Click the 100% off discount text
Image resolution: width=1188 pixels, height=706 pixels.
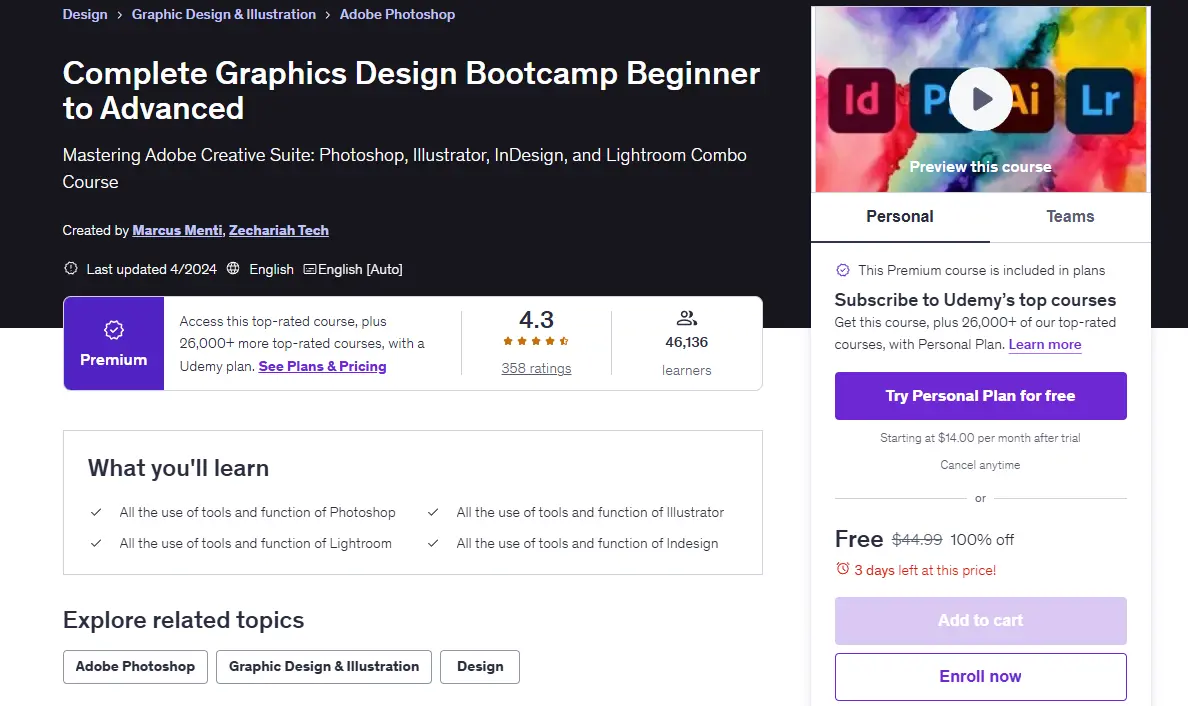982,539
